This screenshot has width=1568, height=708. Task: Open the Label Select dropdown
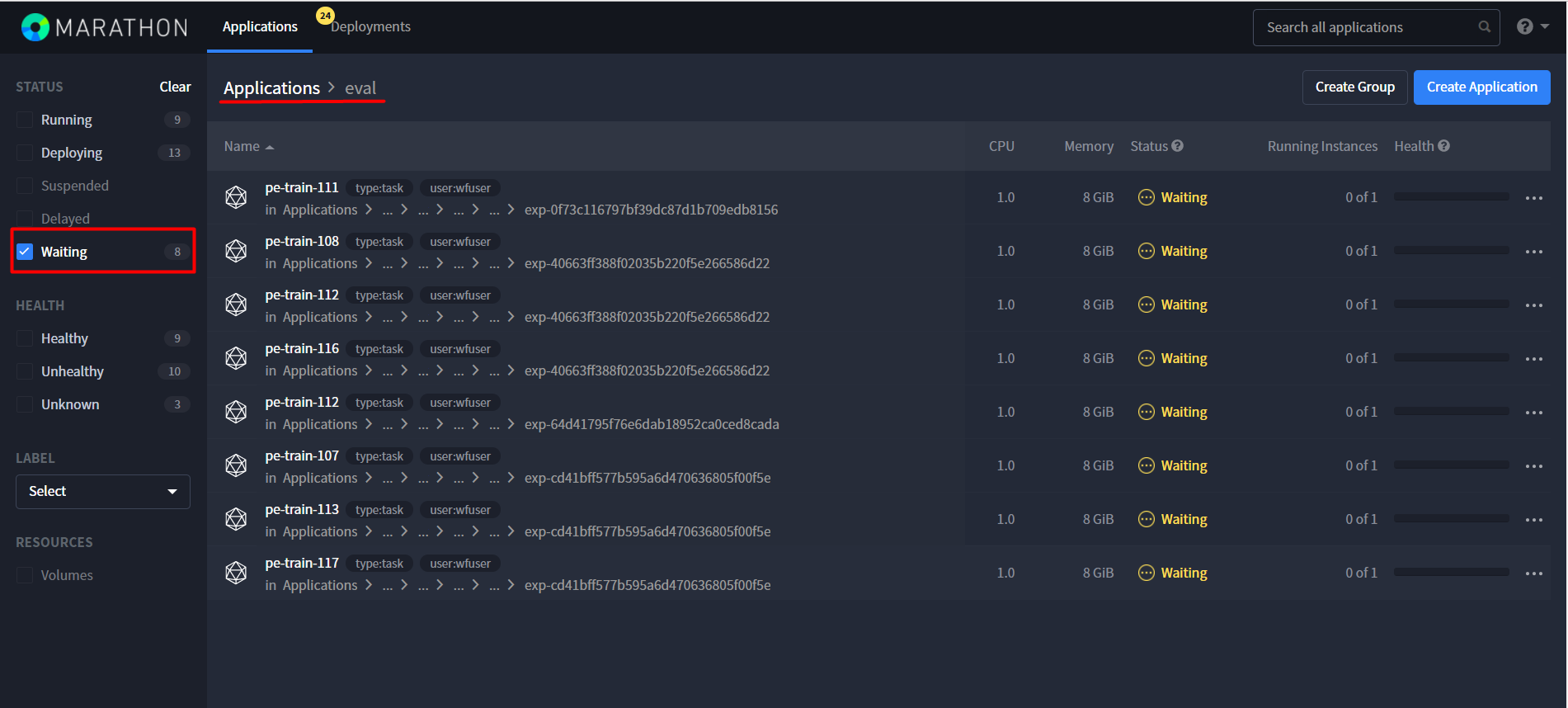(103, 491)
